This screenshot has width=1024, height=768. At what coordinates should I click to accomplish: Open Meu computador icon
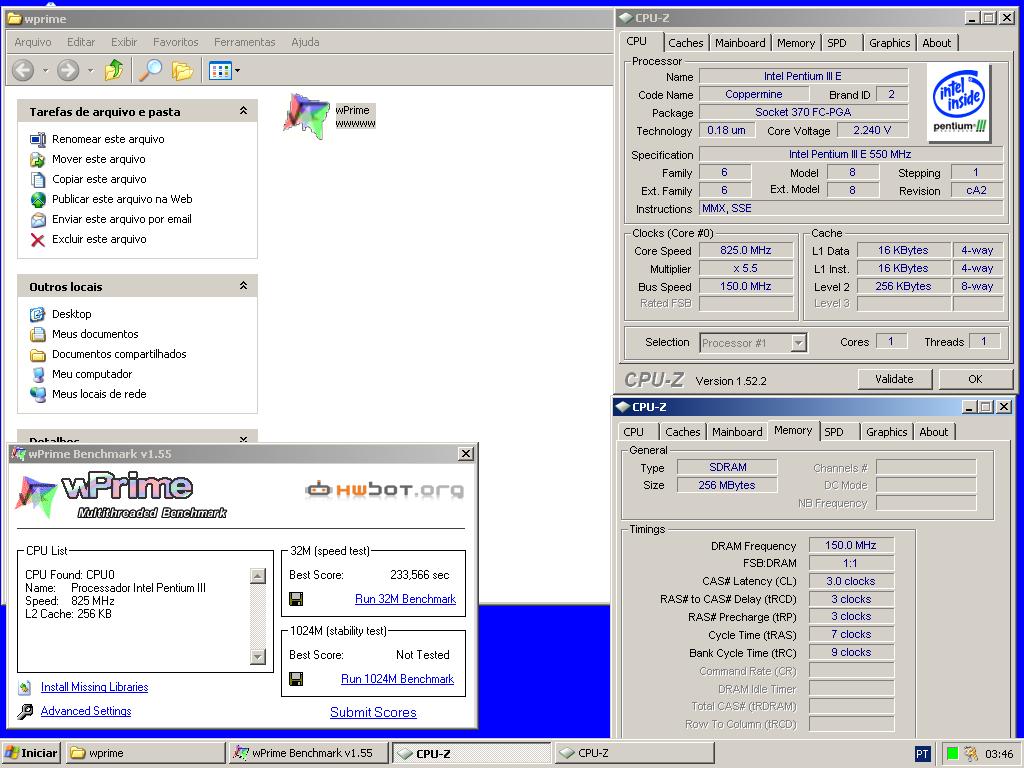(38, 374)
